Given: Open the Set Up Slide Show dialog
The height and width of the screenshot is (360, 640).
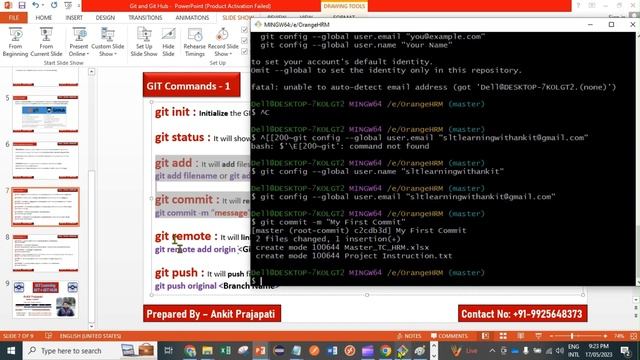Looking at the screenshot, I should 144,42.
